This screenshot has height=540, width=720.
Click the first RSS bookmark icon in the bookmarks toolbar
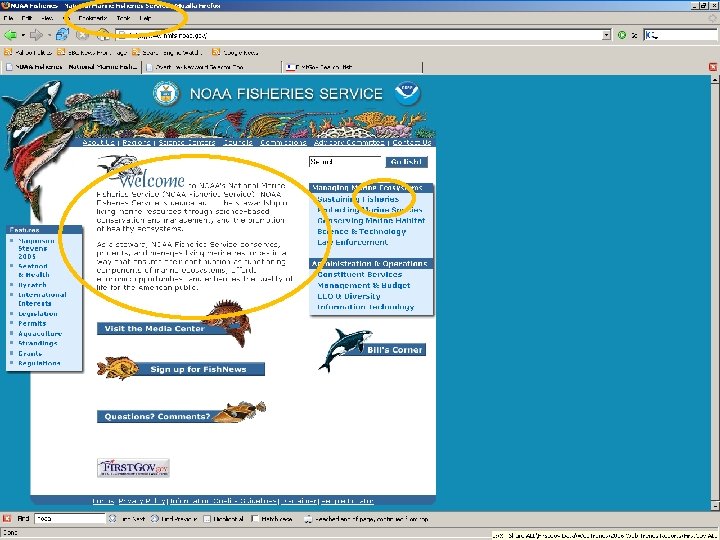tap(8, 52)
